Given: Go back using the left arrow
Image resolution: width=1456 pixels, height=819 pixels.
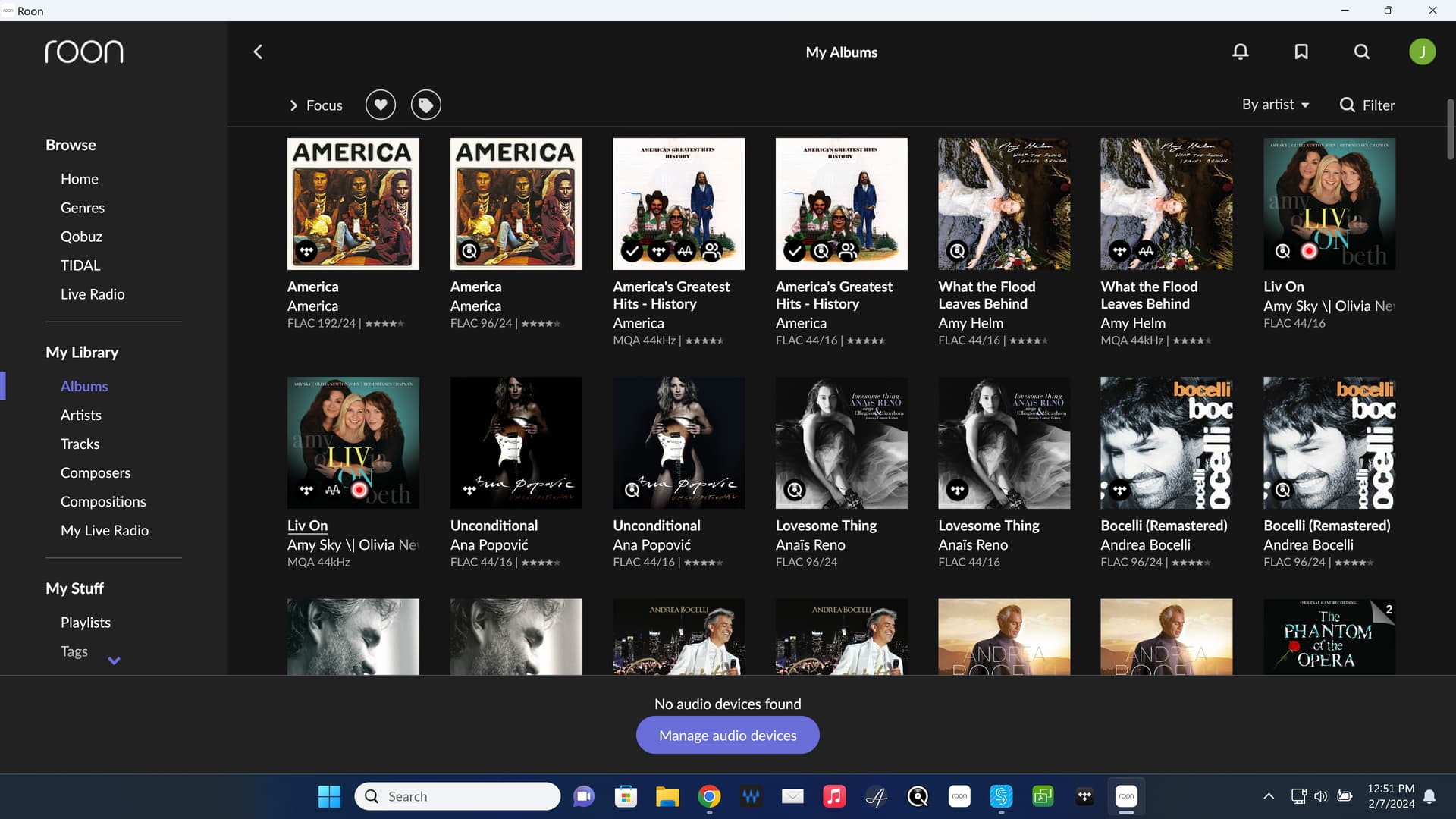Looking at the screenshot, I should pos(258,52).
